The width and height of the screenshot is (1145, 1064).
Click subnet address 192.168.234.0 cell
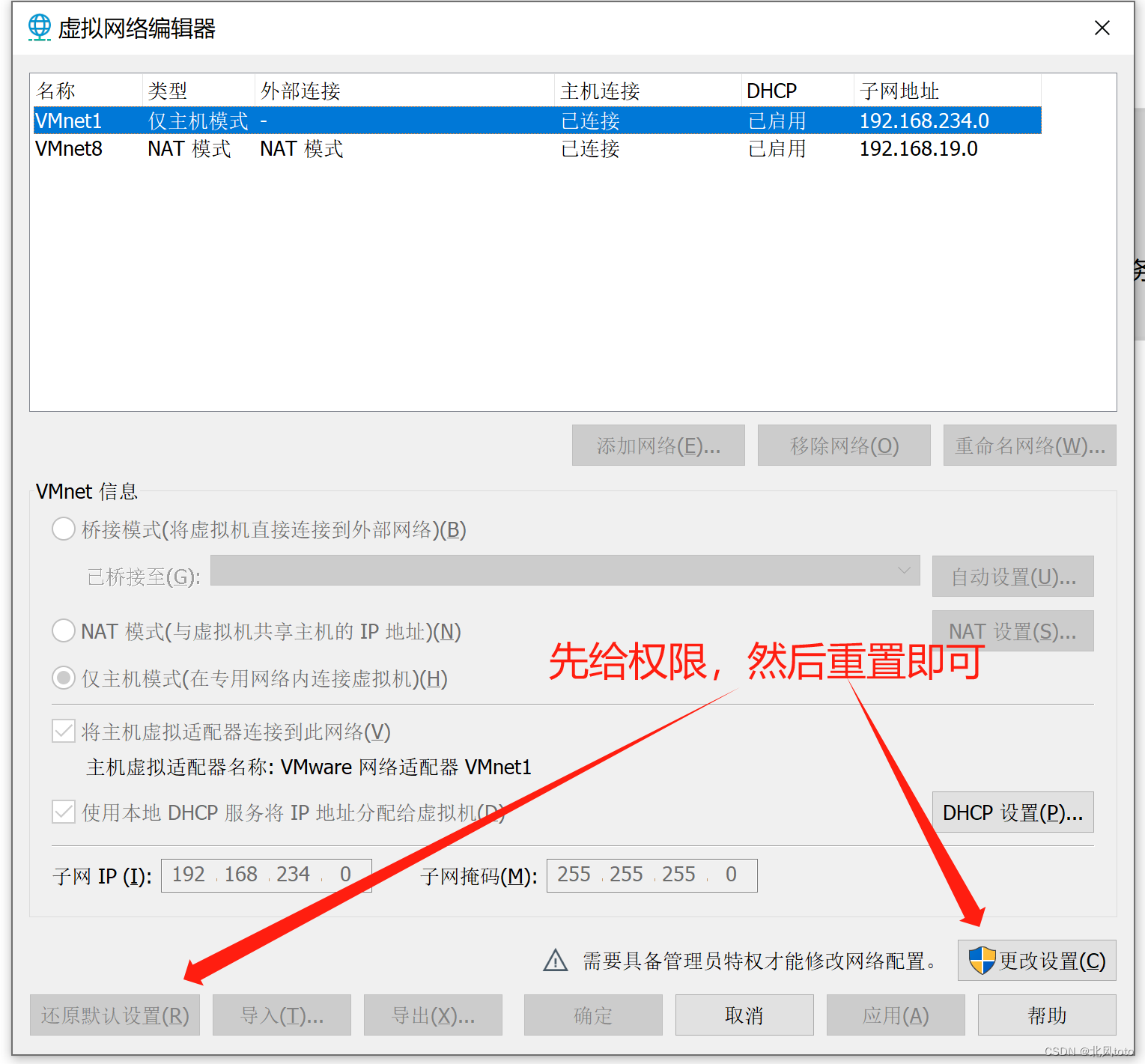(924, 121)
